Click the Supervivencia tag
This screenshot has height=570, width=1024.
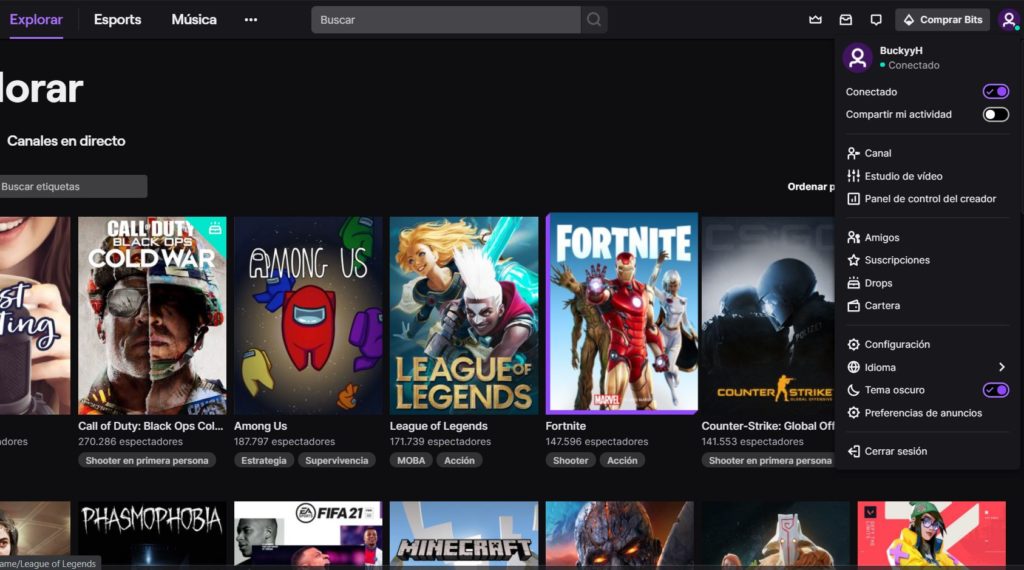(336, 460)
